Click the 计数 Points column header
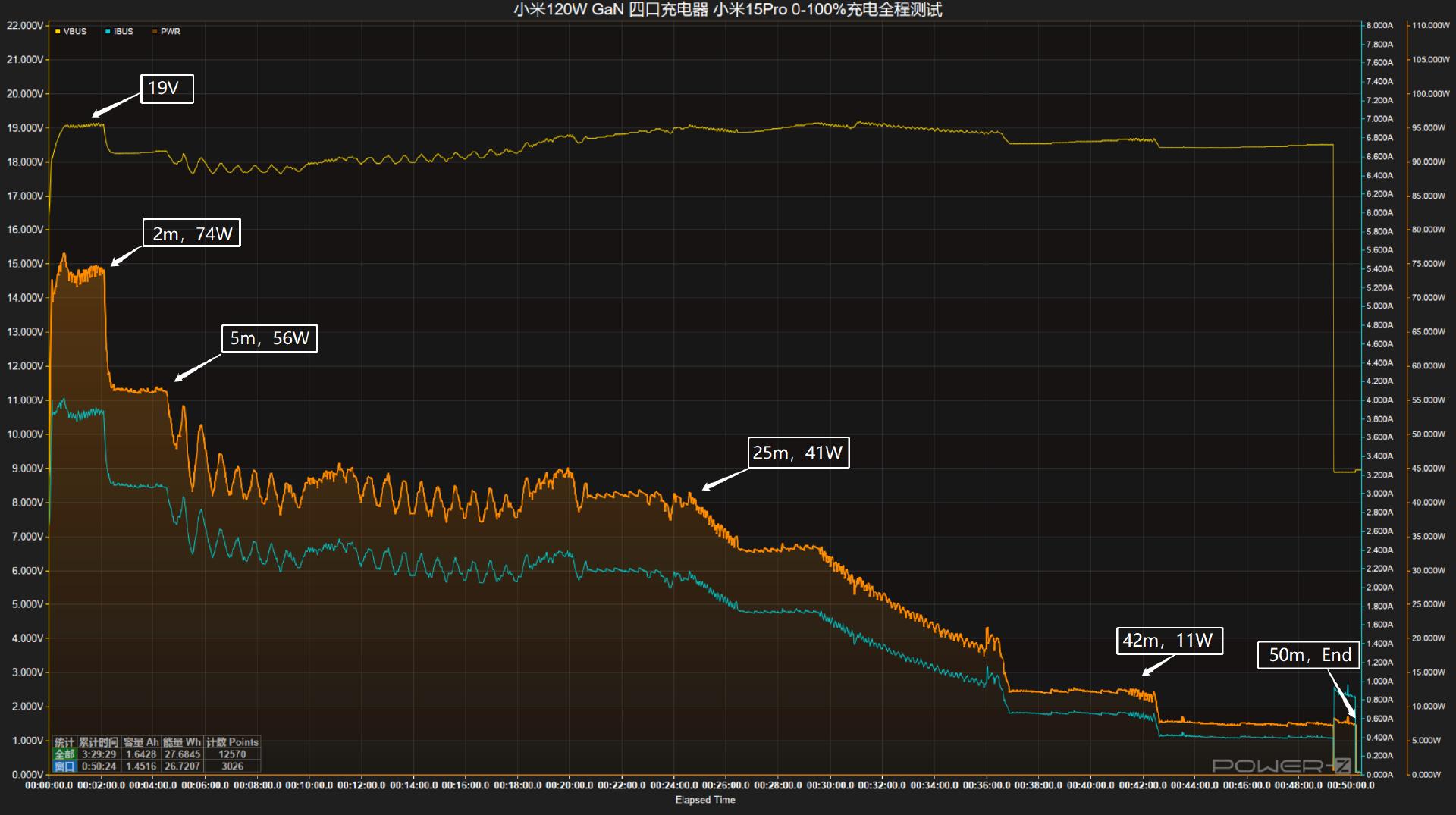The width and height of the screenshot is (1456, 815). coord(232,742)
